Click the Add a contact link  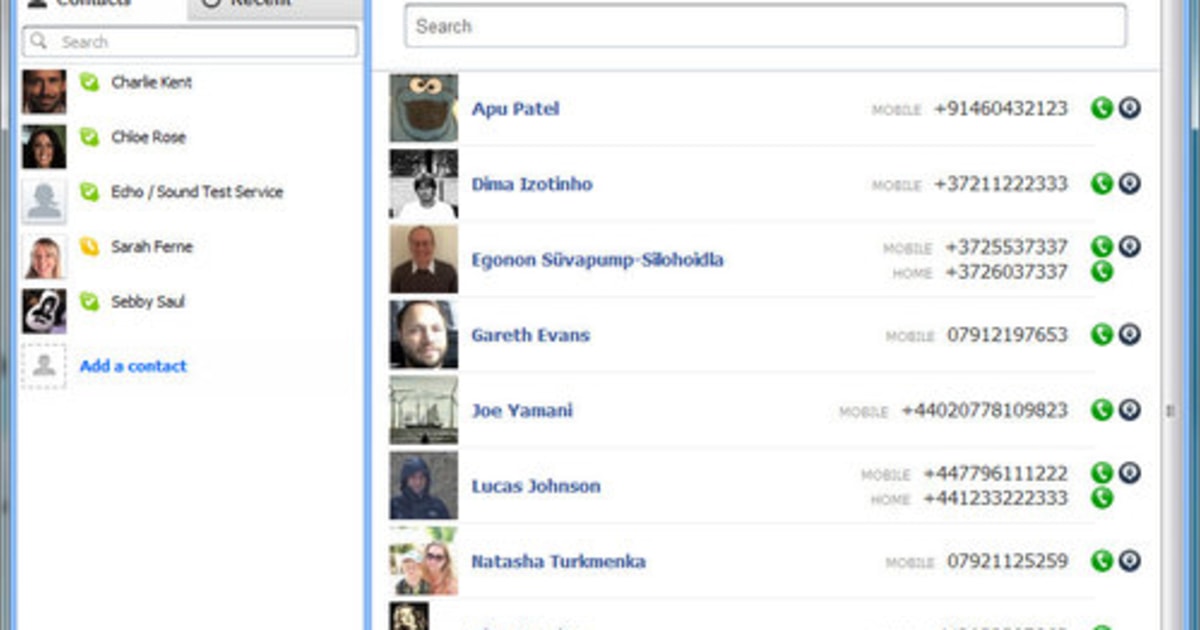point(133,366)
